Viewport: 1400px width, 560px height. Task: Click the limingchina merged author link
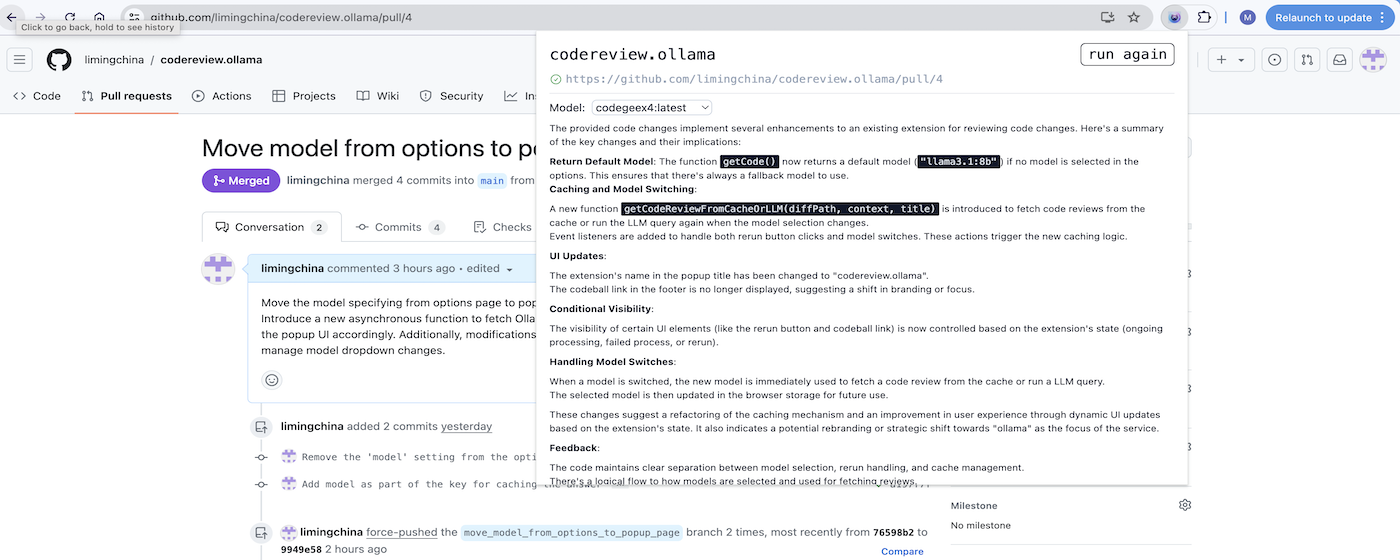pos(318,181)
